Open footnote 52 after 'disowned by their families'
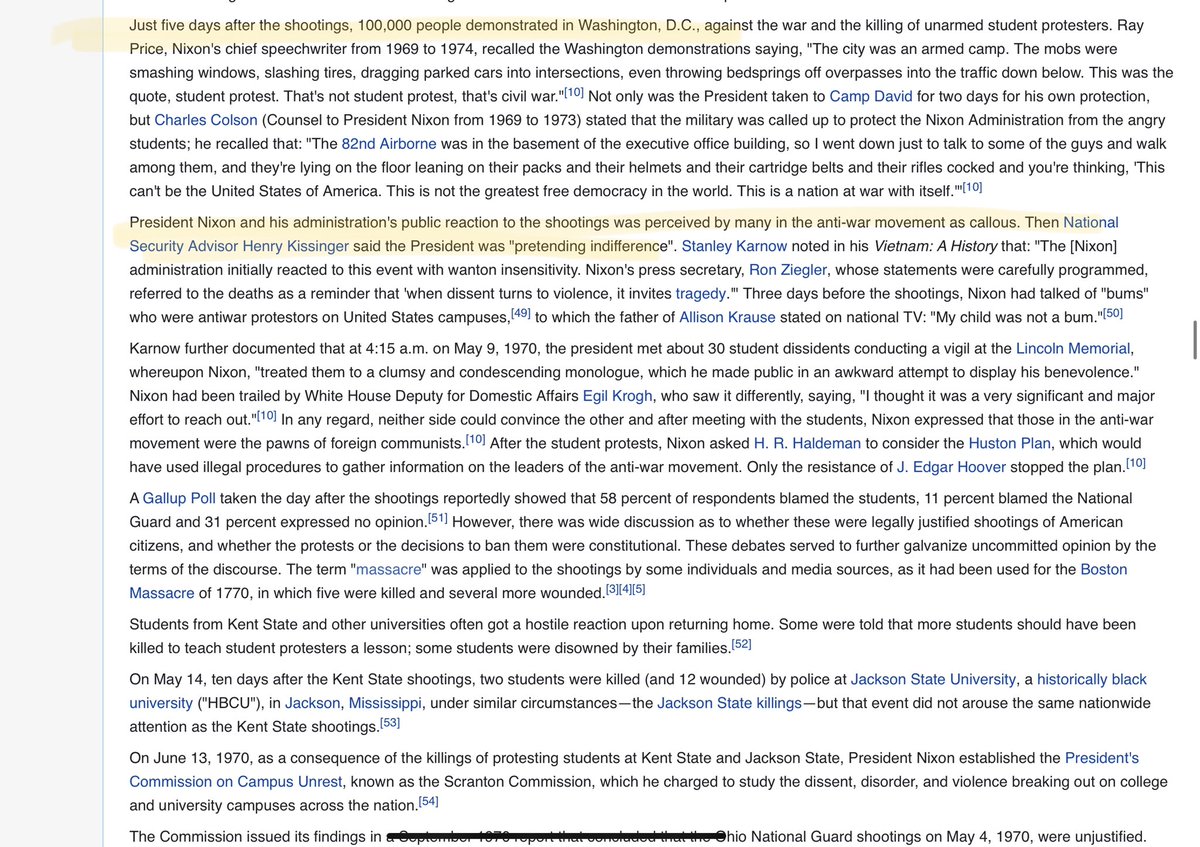 (x=741, y=643)
